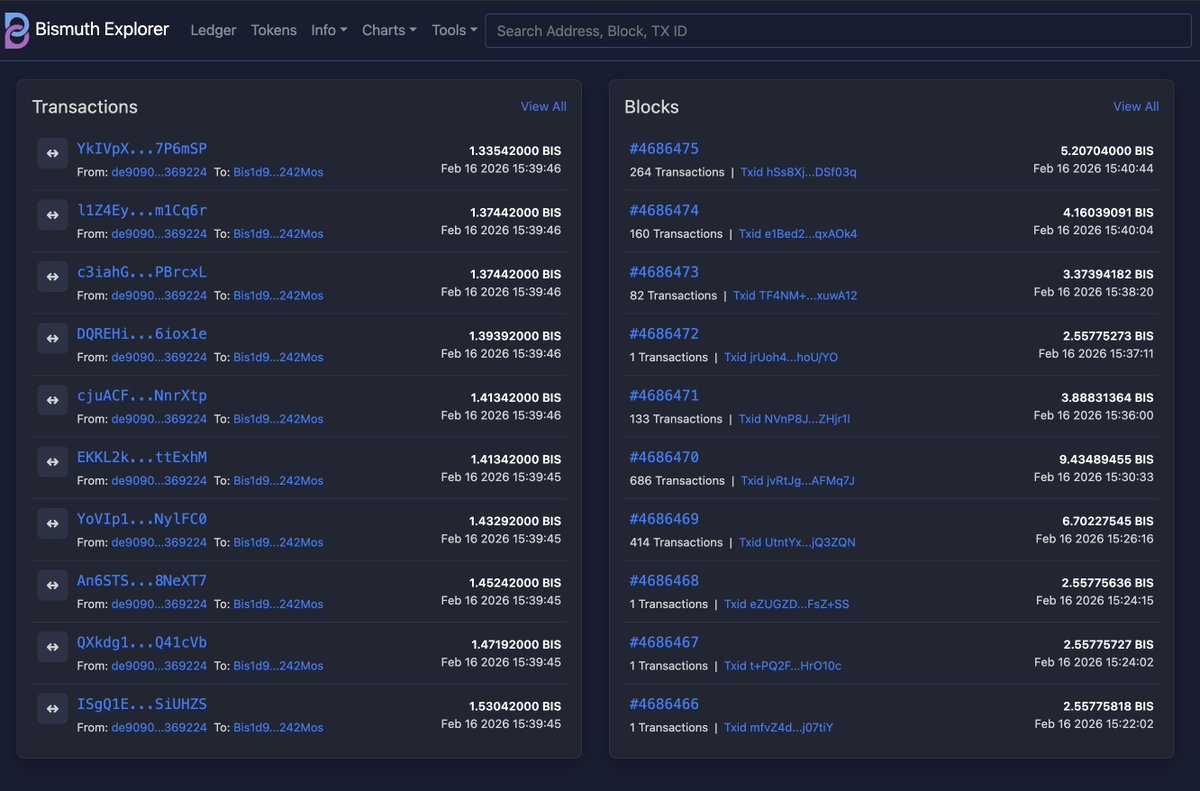Open block #4686467

664,643
